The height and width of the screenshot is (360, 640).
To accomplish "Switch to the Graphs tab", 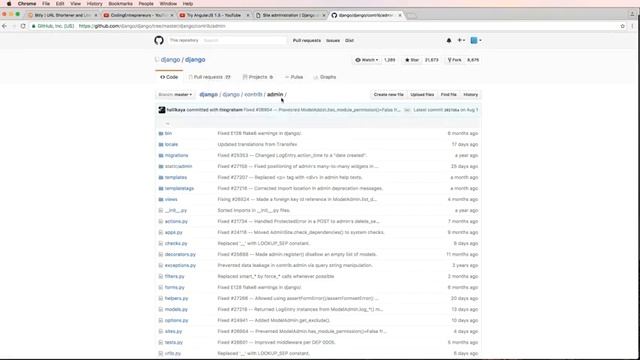I will [x=325, y=77].
